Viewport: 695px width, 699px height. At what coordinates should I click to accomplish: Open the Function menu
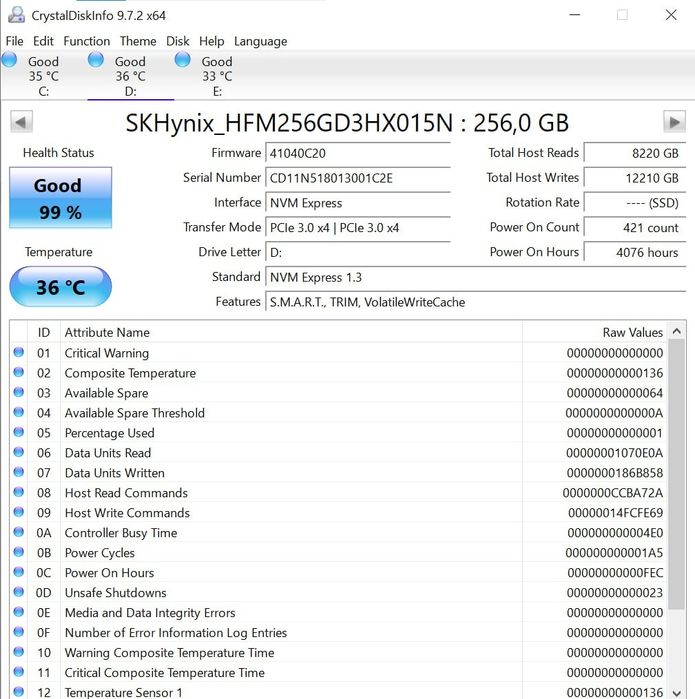pos(86,41)
